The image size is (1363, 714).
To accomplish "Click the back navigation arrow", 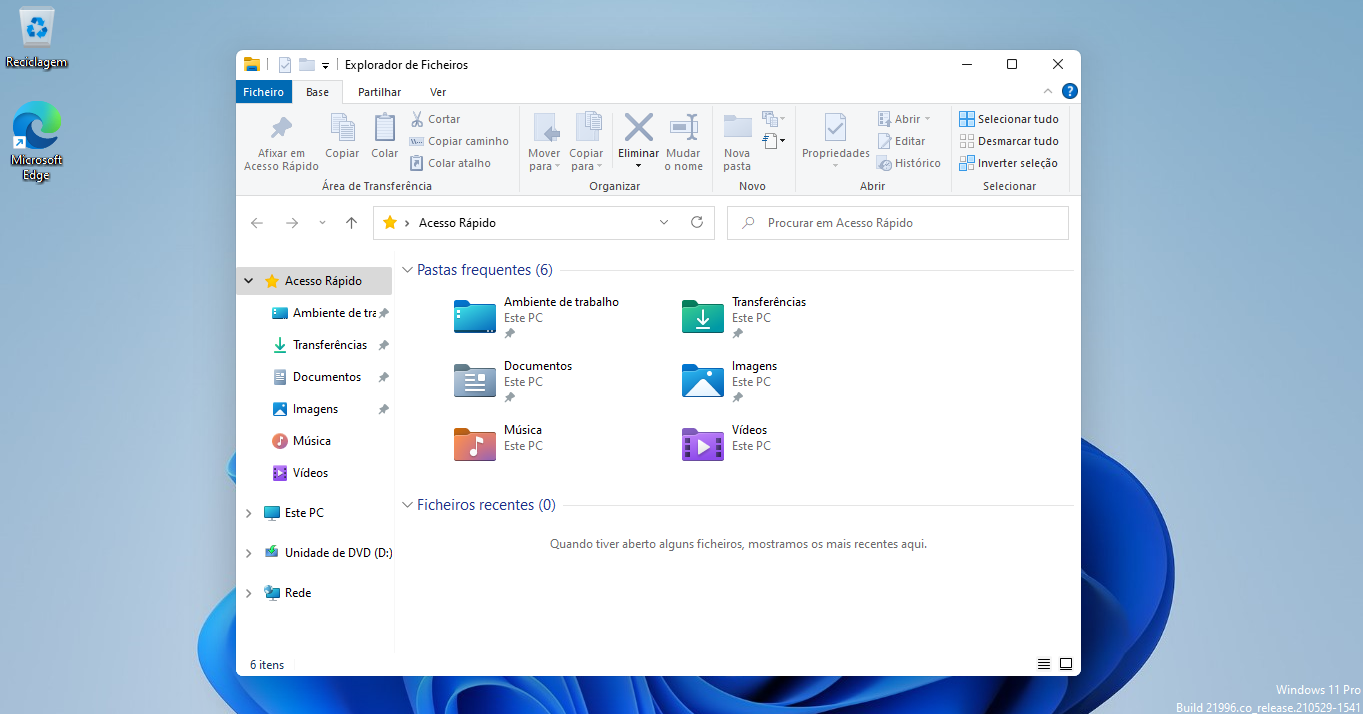I will click(x=257, y=223).
